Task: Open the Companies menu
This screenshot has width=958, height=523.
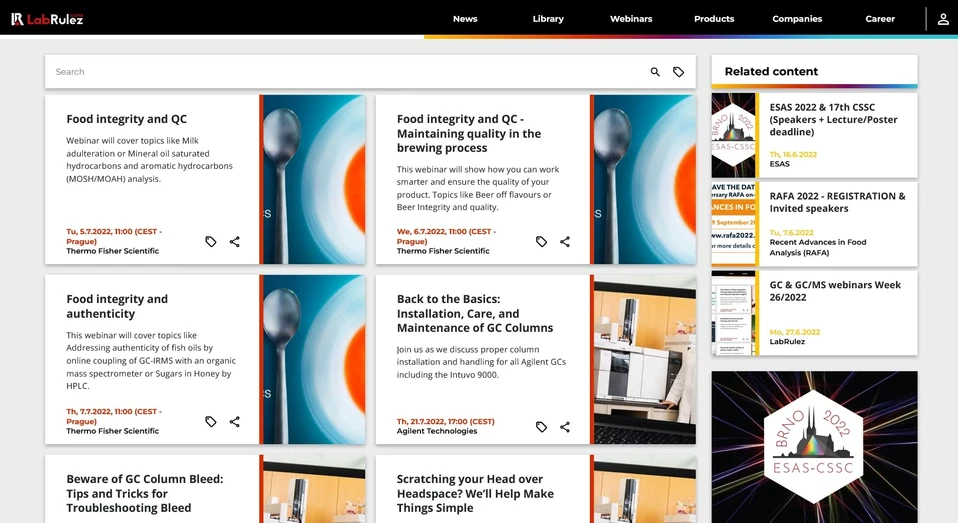Action: [x=797, y=19]
